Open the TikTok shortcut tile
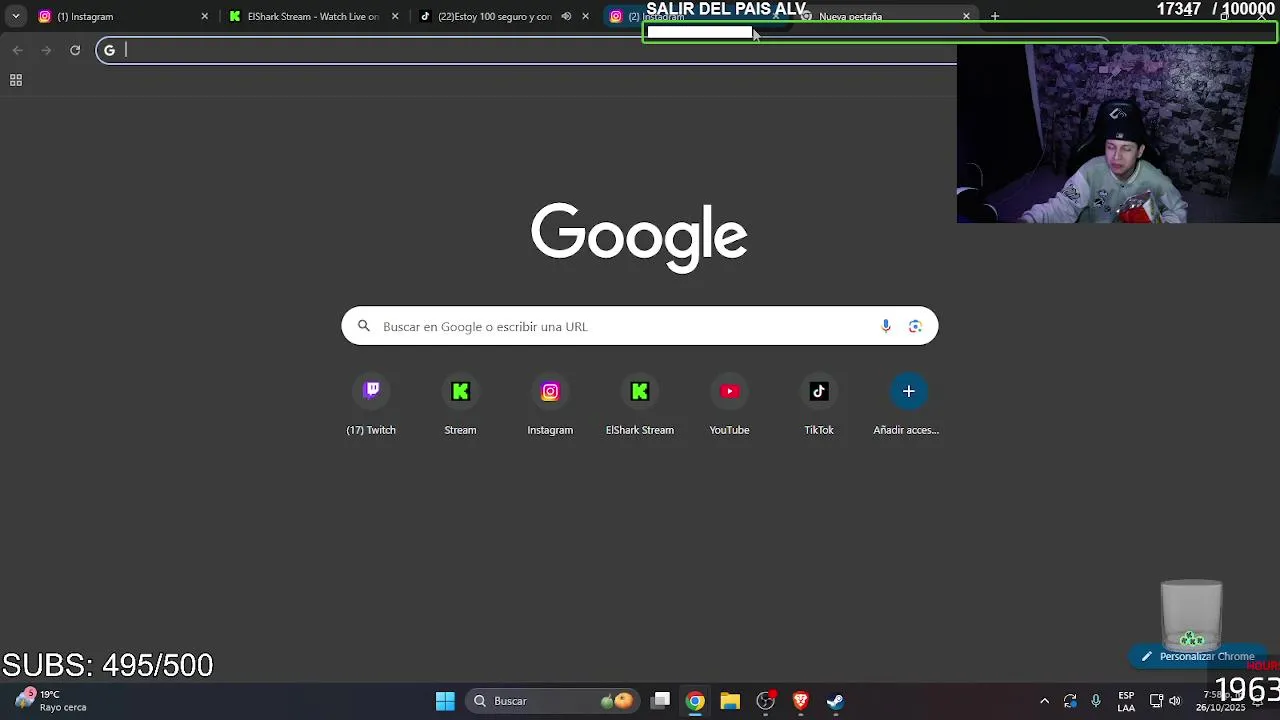This screenshot has width=1280, height=720. pyautogui.click(x=819, y=405)
